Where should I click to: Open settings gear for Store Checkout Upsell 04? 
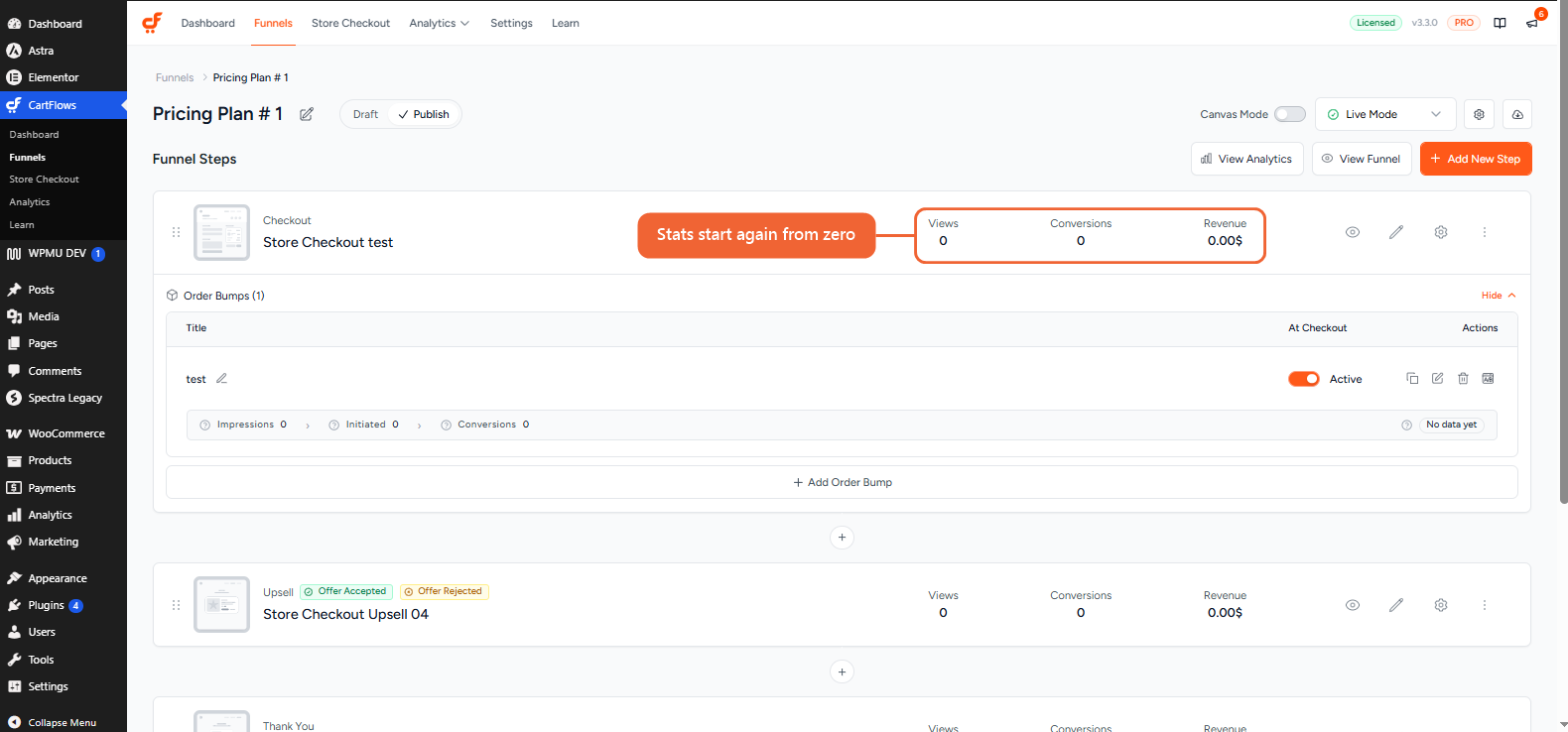pyautogui.click(x=1441, y=605)
